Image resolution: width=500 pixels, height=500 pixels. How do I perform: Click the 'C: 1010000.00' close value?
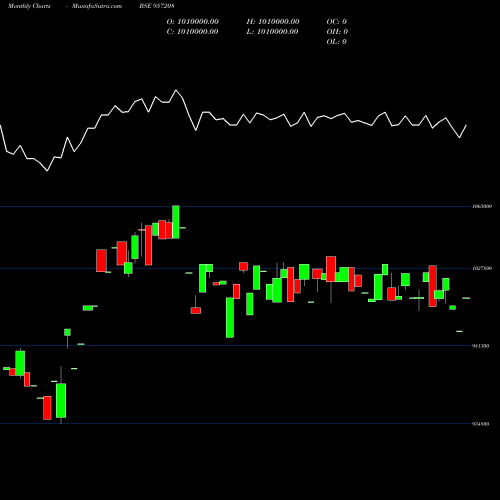193,32
